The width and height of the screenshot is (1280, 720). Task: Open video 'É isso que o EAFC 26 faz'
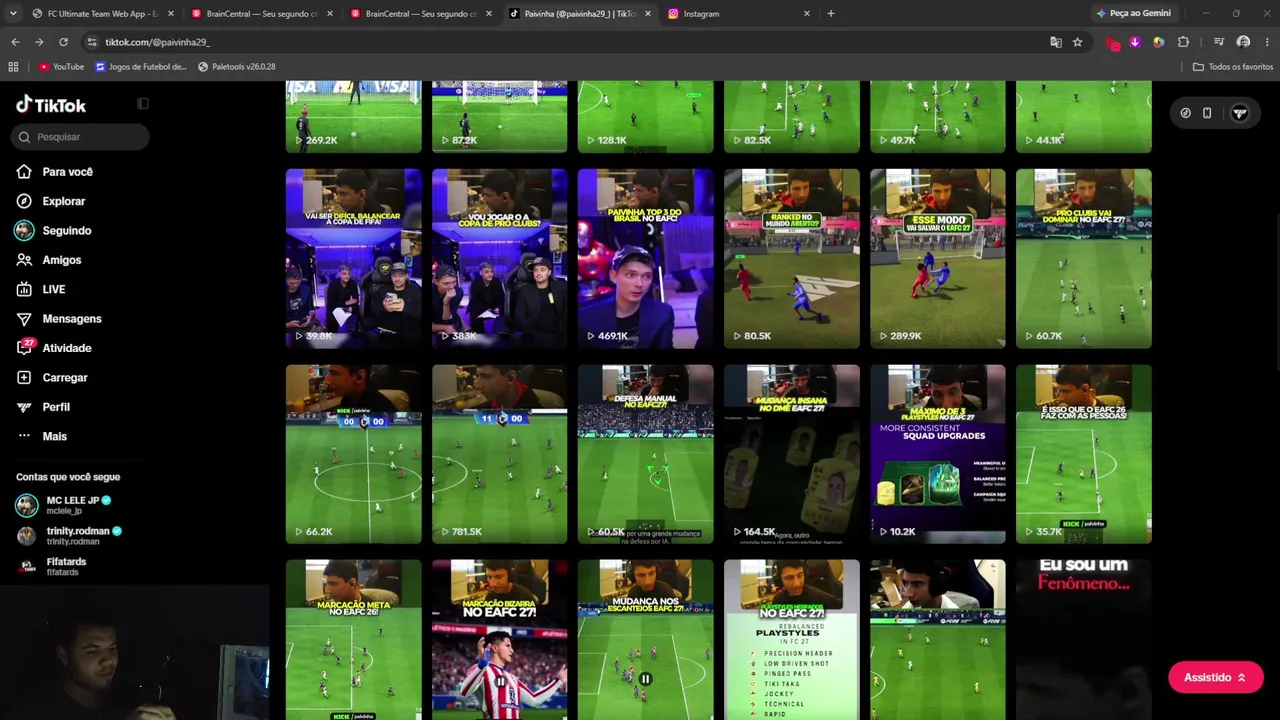tap(1083, 454)
